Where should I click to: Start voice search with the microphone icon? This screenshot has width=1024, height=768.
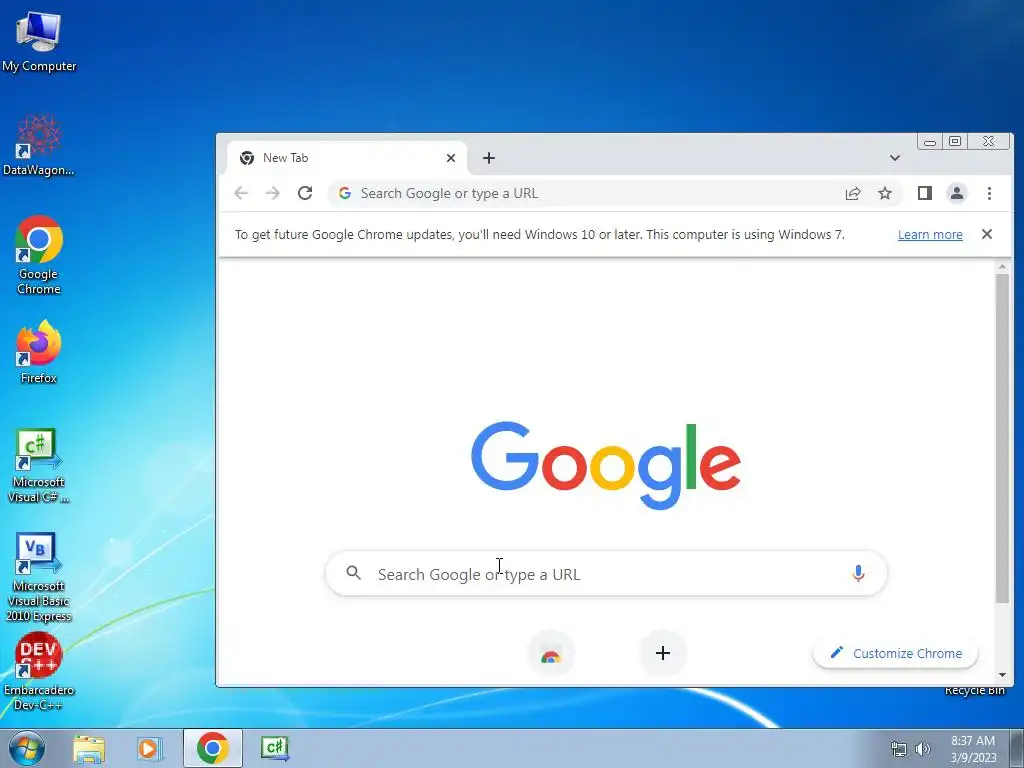858,573
